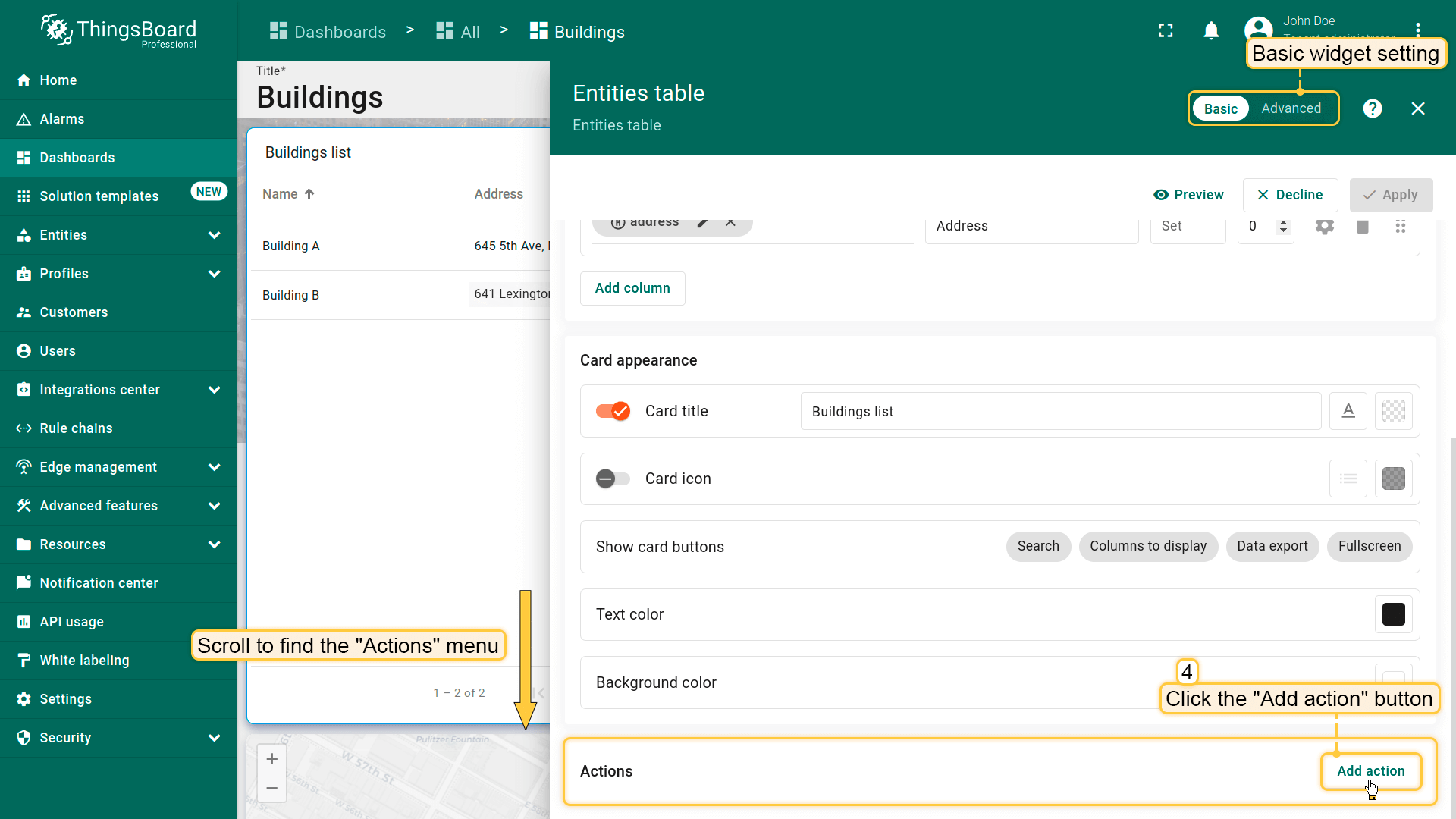The image size is (1456, 819).
Task: Open address column settings gear icon
Action: pyautogui.click(x=1324, y=226)
